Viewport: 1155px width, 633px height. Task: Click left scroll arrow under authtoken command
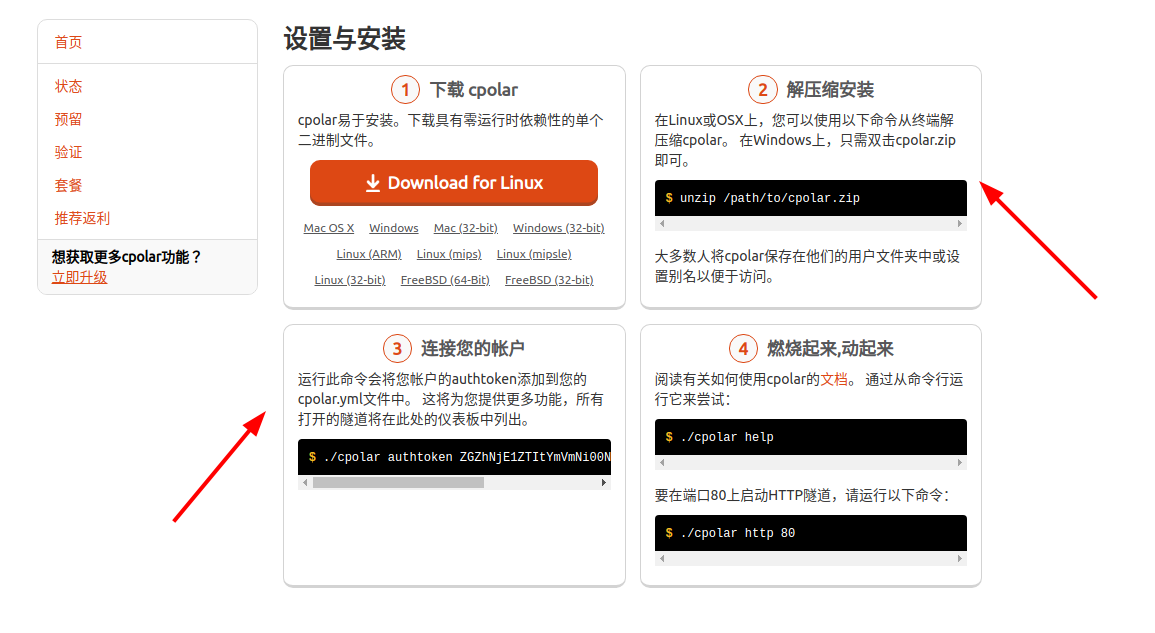point(305,483)
